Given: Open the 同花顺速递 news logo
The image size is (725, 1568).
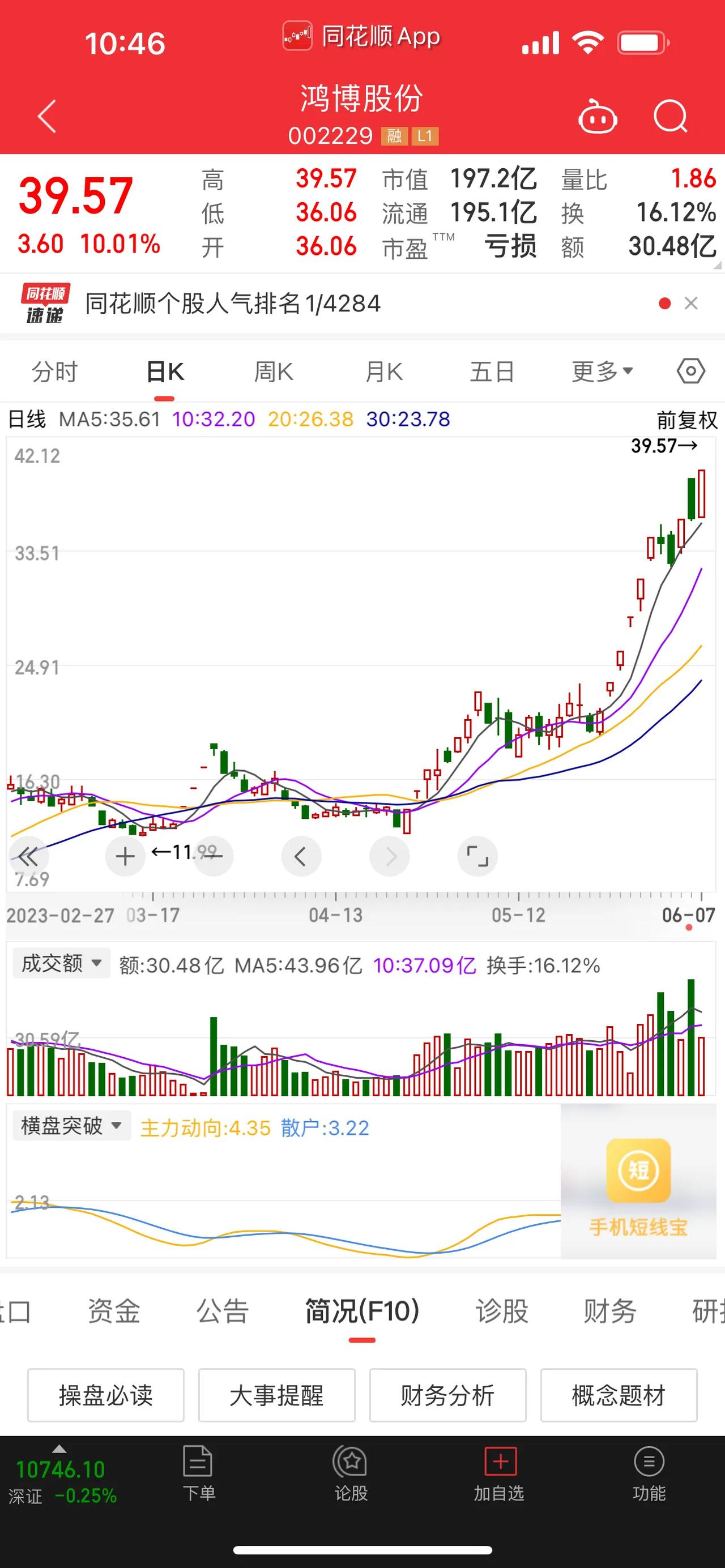Looking at the screenshot, I should coord(45,303).
